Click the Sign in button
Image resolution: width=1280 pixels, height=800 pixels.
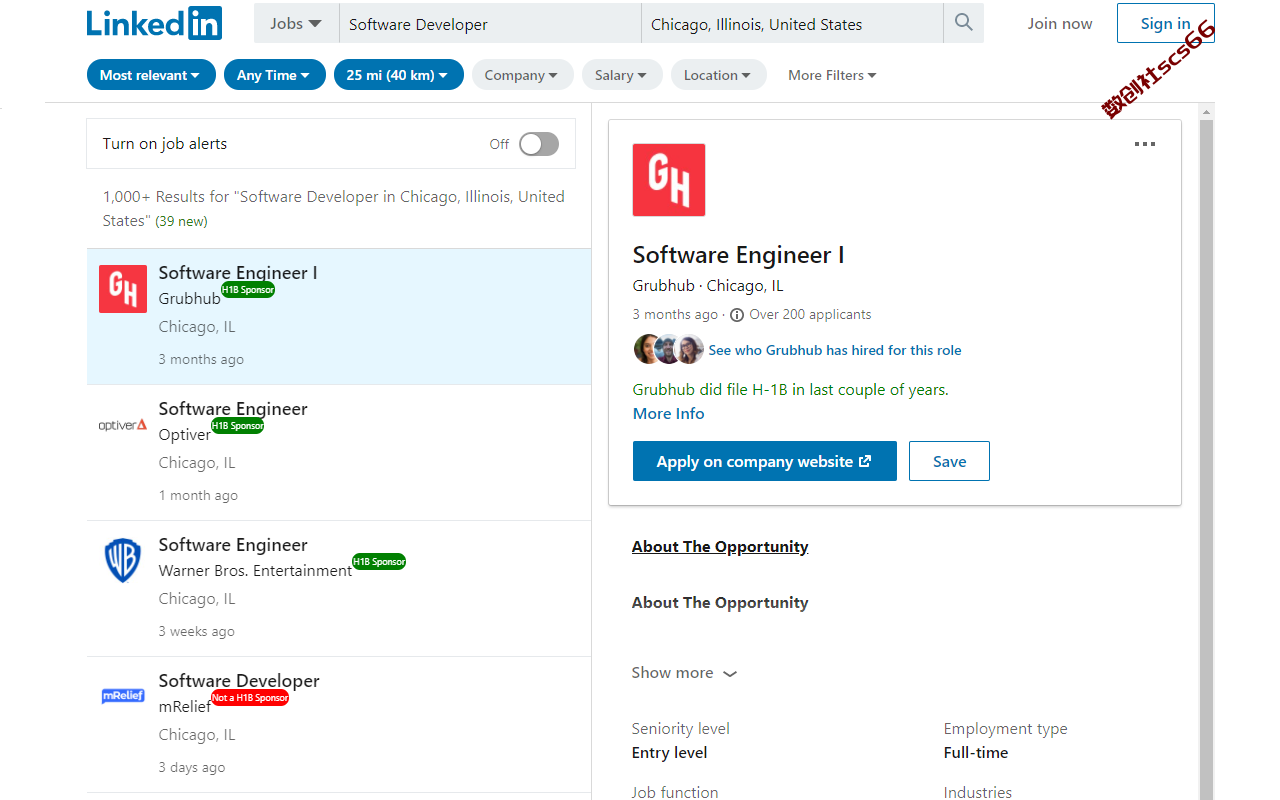click(1165, 23)
